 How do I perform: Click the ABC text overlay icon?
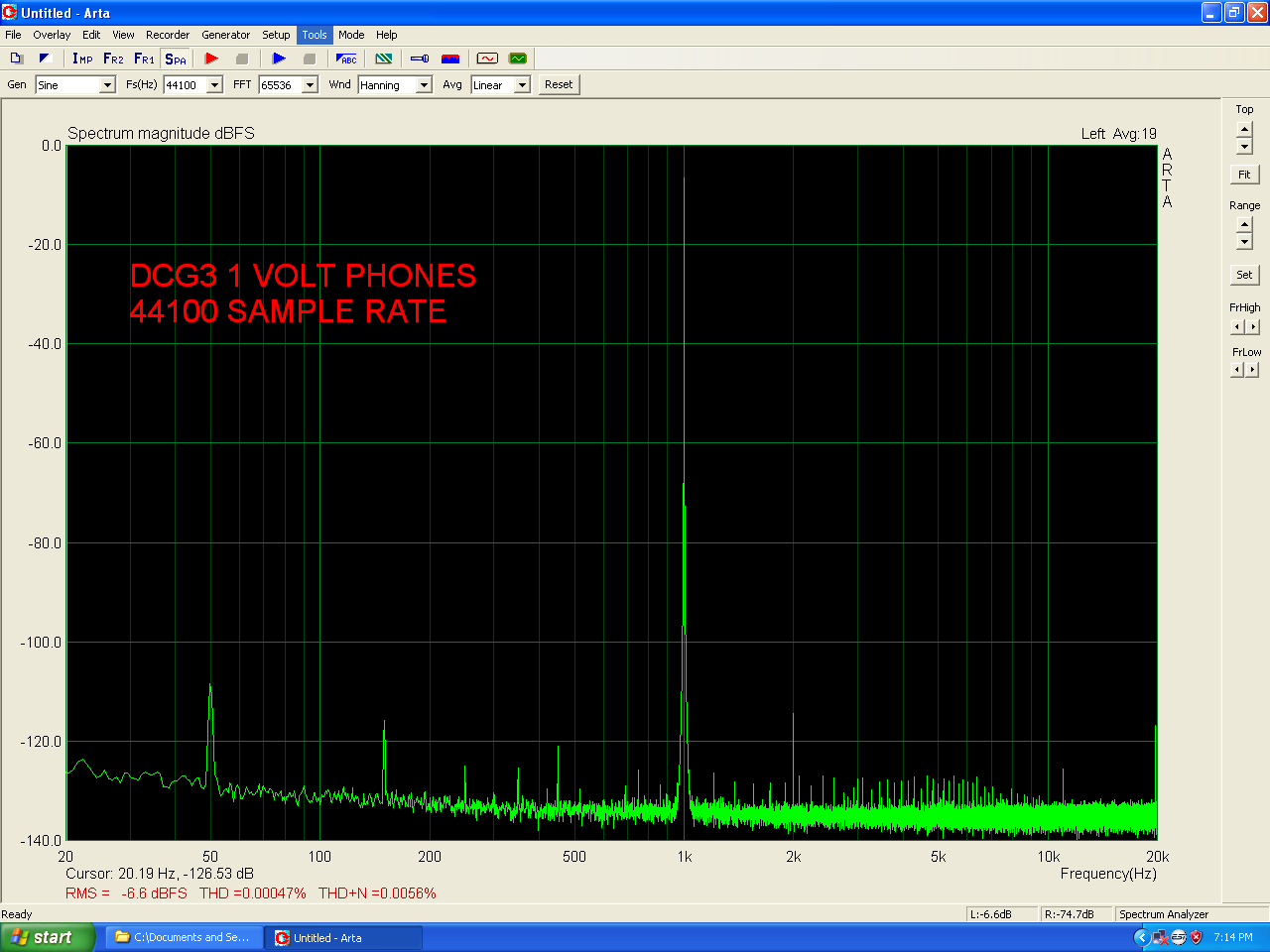pyautogui.click(x=346, y=59)
